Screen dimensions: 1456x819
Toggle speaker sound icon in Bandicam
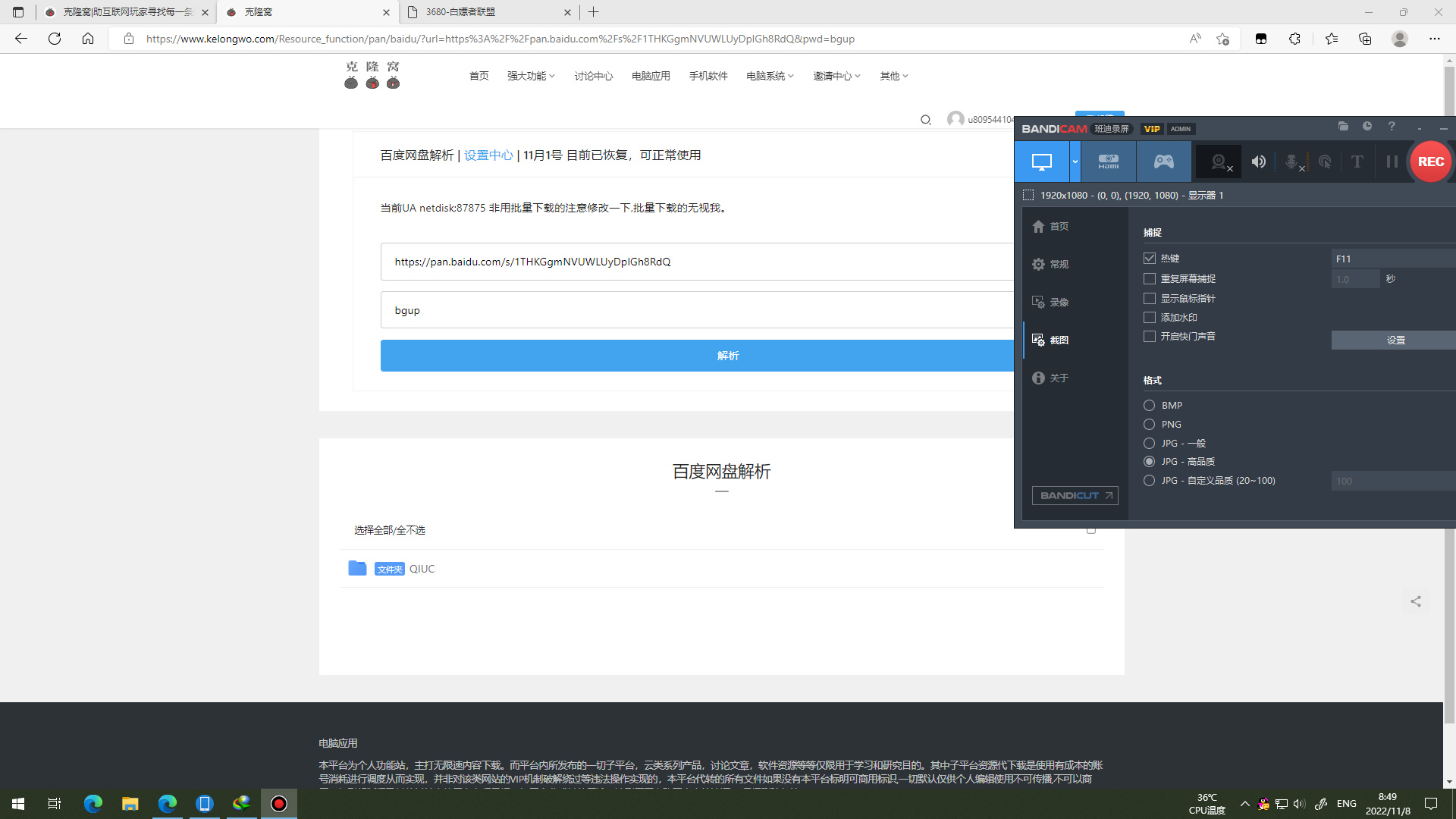click(1259, 162)
